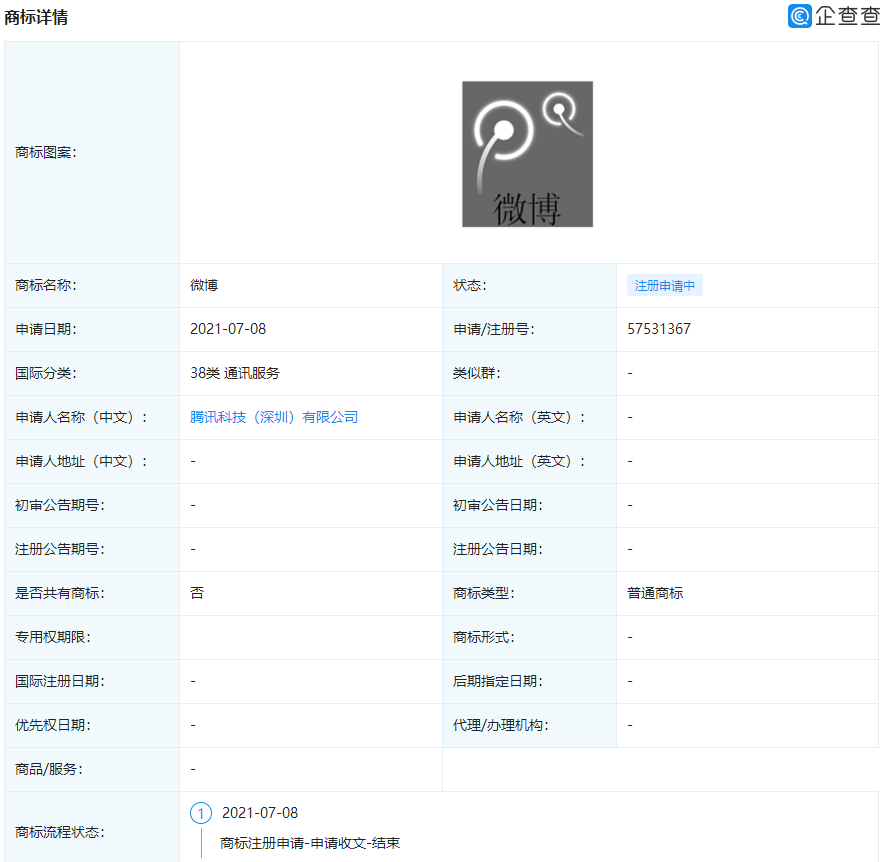
Task: Click application date value 2021-07-08 in table
Action: pos(228,329)
